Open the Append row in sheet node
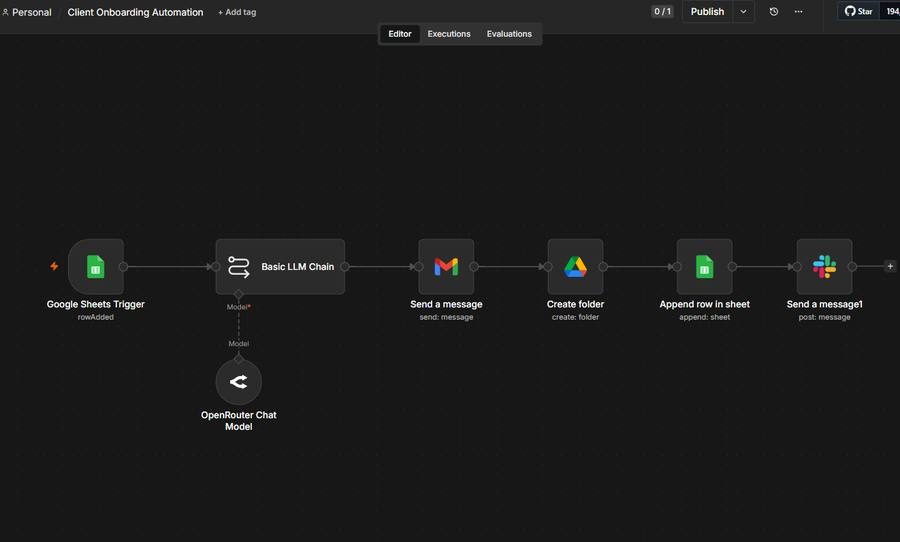The image size is (900, 542). (x=704, y=267)
